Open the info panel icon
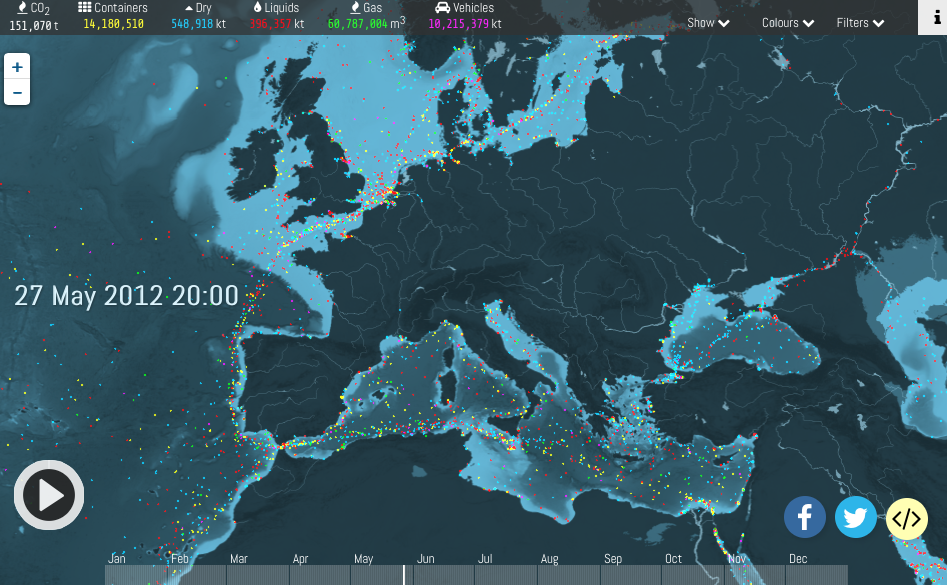 pos(932,18)
